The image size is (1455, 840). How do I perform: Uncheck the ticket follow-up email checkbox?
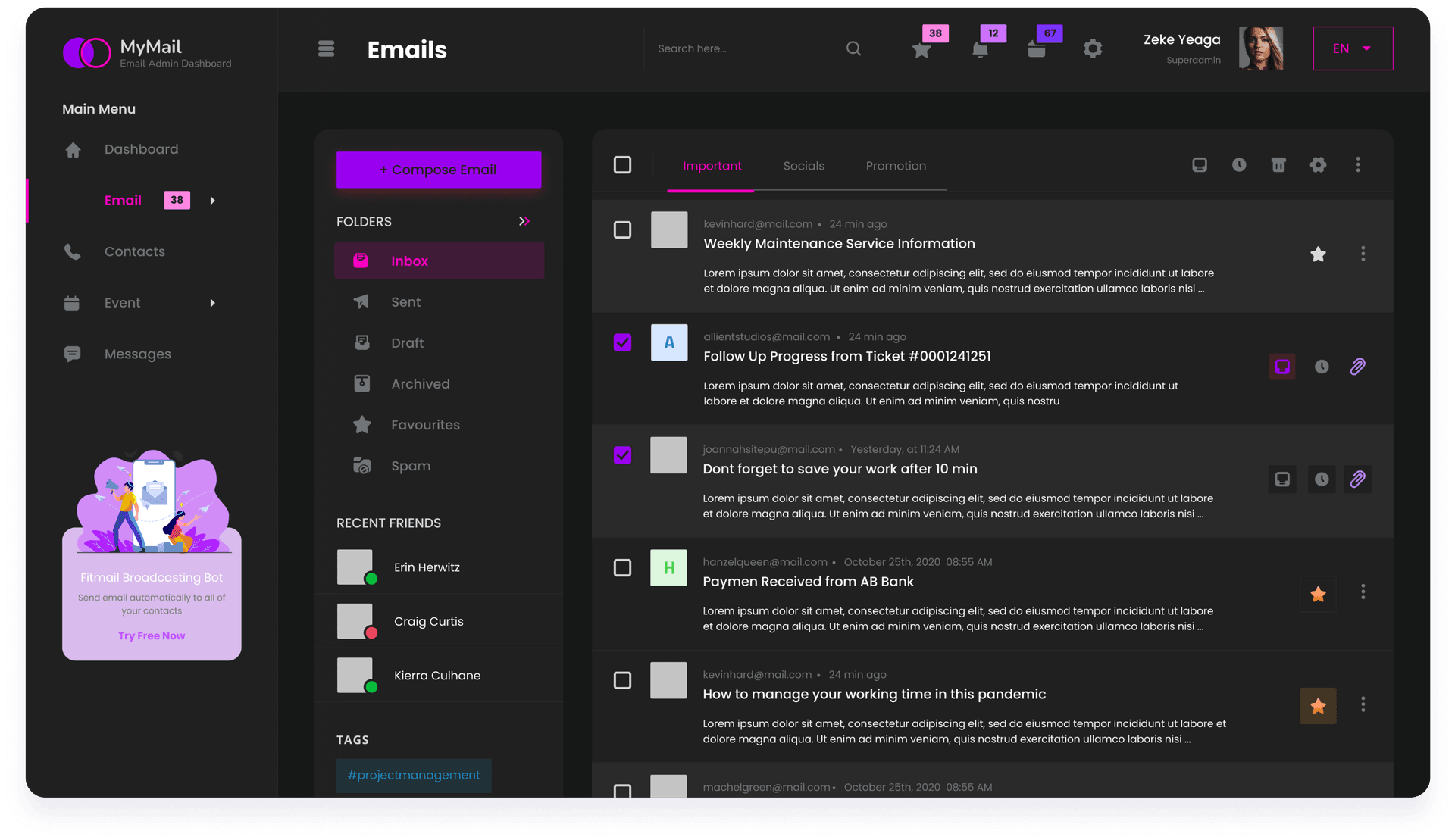(x=622, y=342)
